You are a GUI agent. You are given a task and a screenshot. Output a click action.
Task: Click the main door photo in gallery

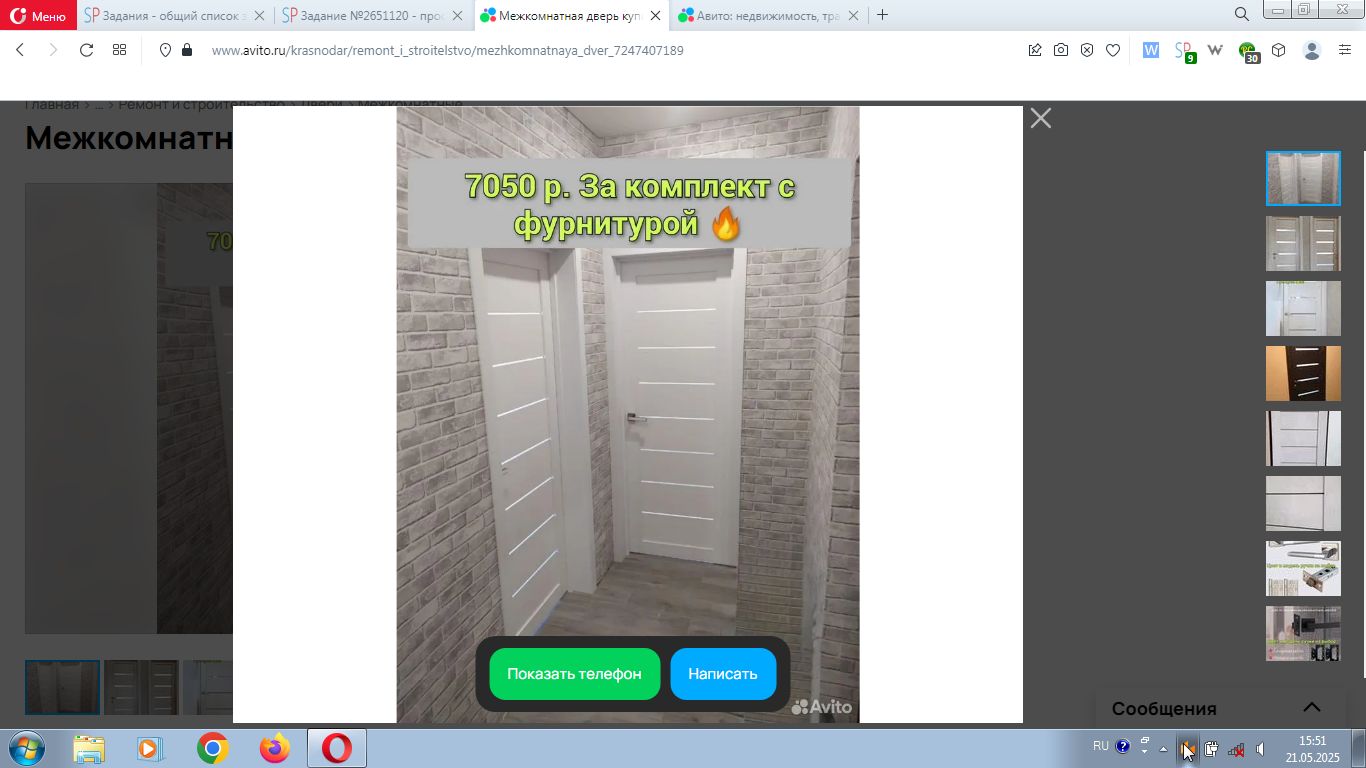[x=628, y=414]
